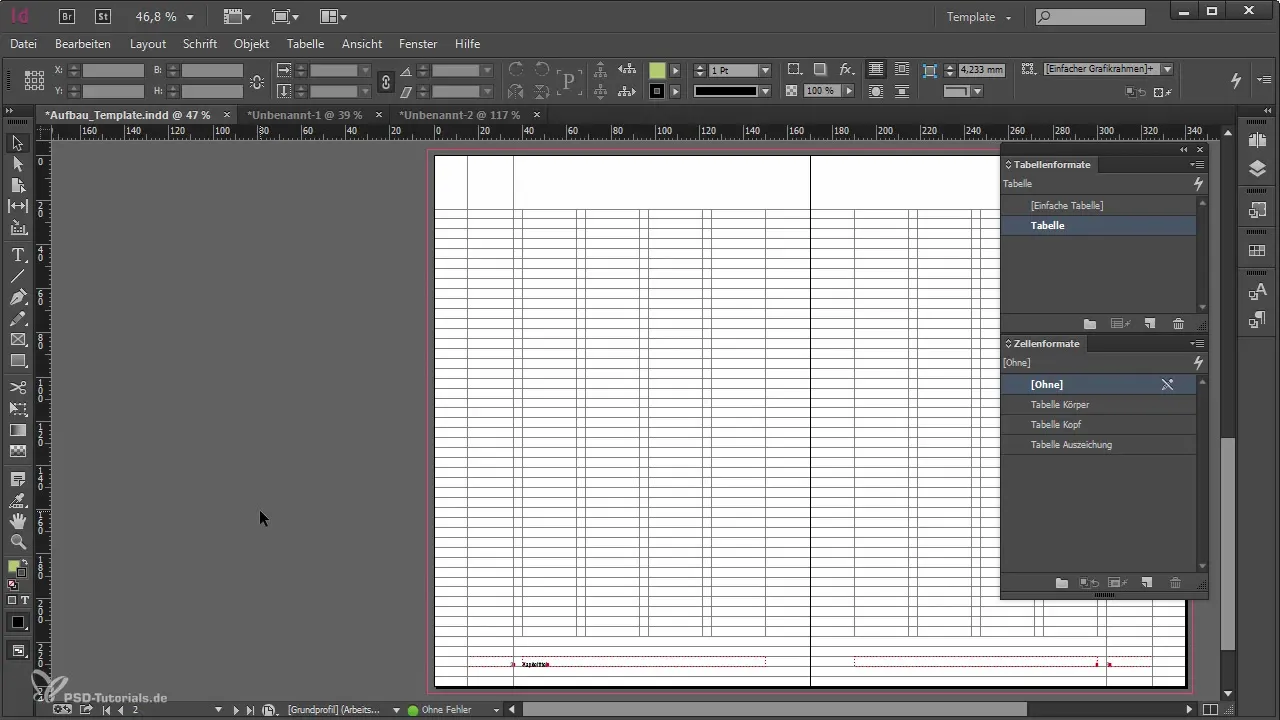Expand the stroke weight 1 Pt dropdown
Viewport: 1280px width, 720px height.
[765, 71]
